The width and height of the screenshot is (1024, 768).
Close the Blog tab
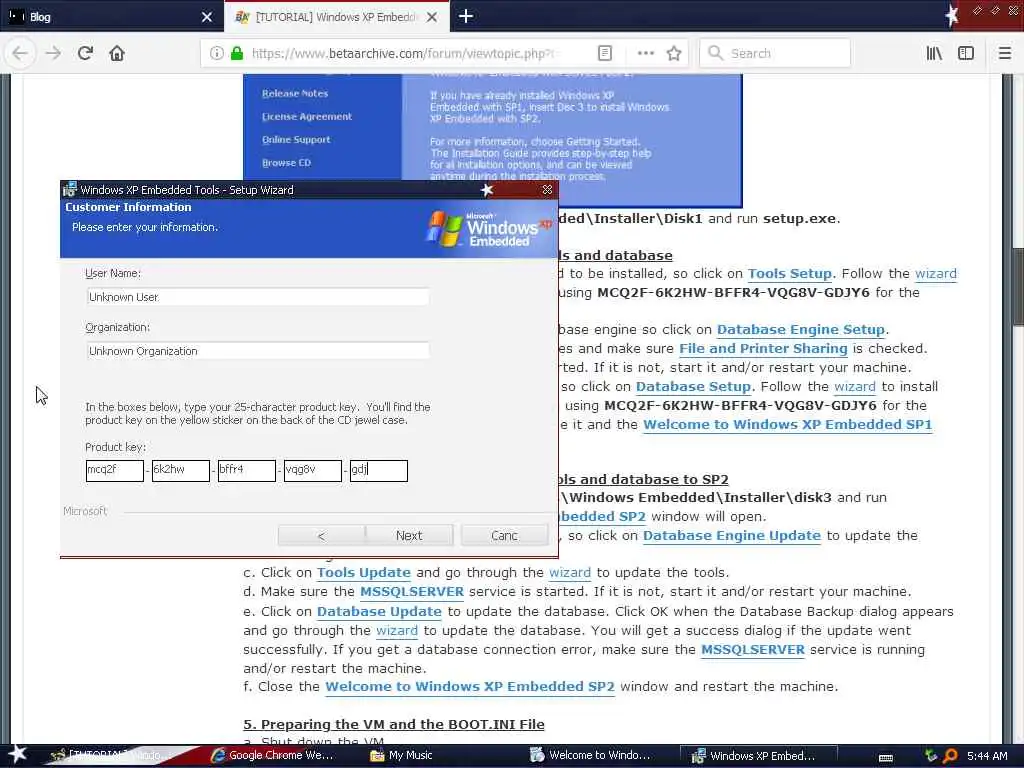pyautogui.click(x=206, y=17)
